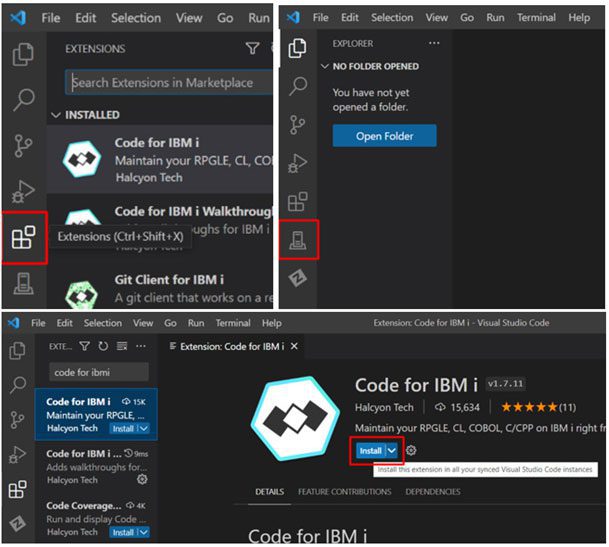Open View menu in bottom window
This screenshot has width=609, height=547.
pyautogui.click(x=143, y=323)
